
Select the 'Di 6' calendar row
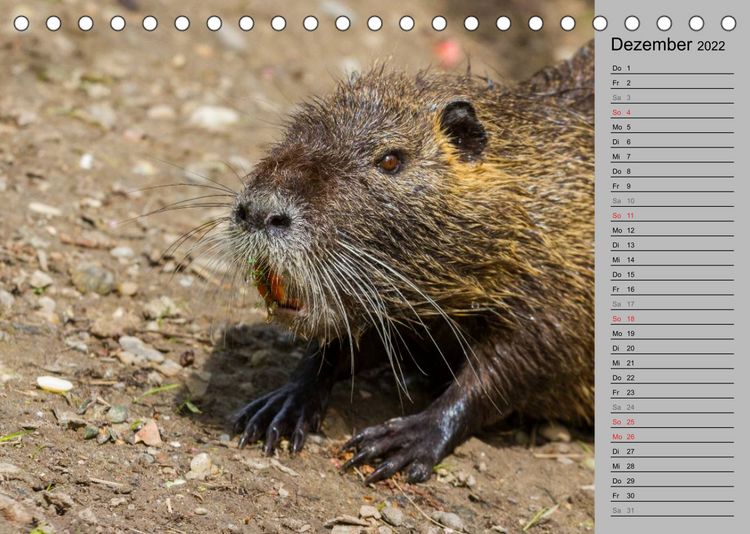(672, 142)
